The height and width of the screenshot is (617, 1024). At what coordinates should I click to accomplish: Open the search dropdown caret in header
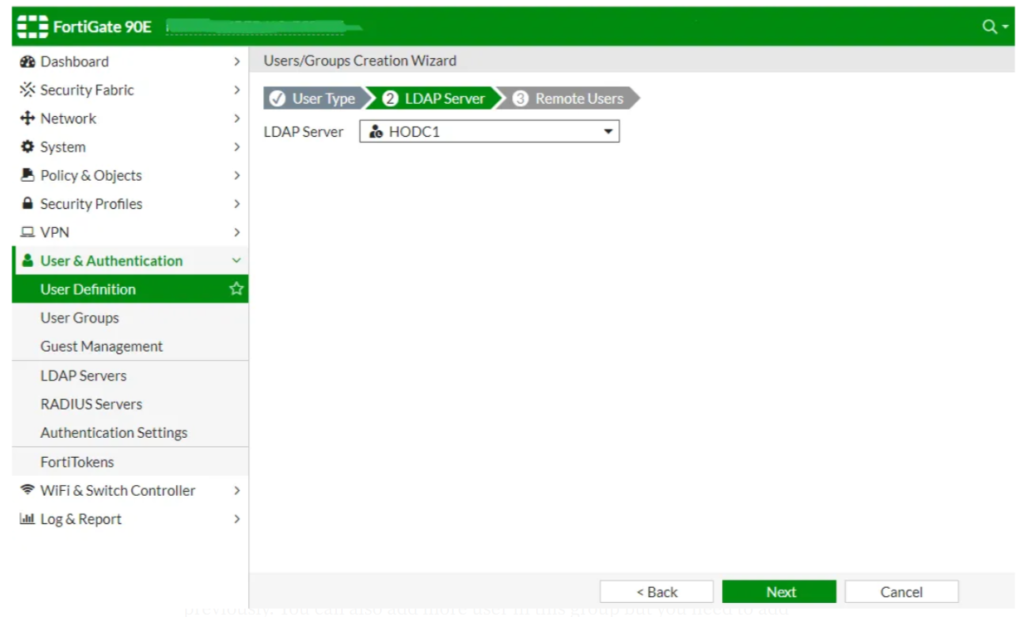click(x=1005, y=27)
